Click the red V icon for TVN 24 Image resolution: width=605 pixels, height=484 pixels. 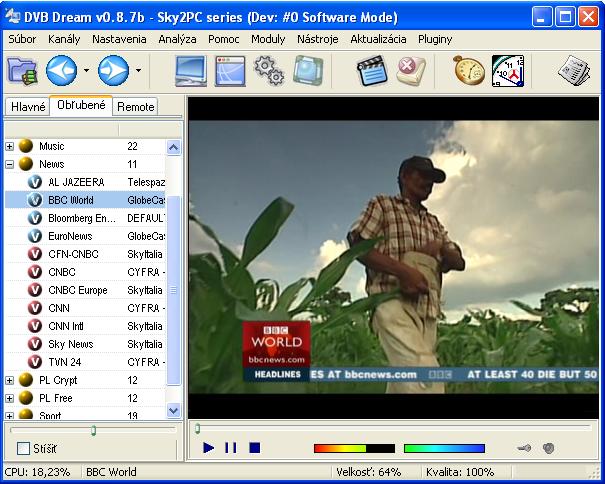tap(35, 362)
